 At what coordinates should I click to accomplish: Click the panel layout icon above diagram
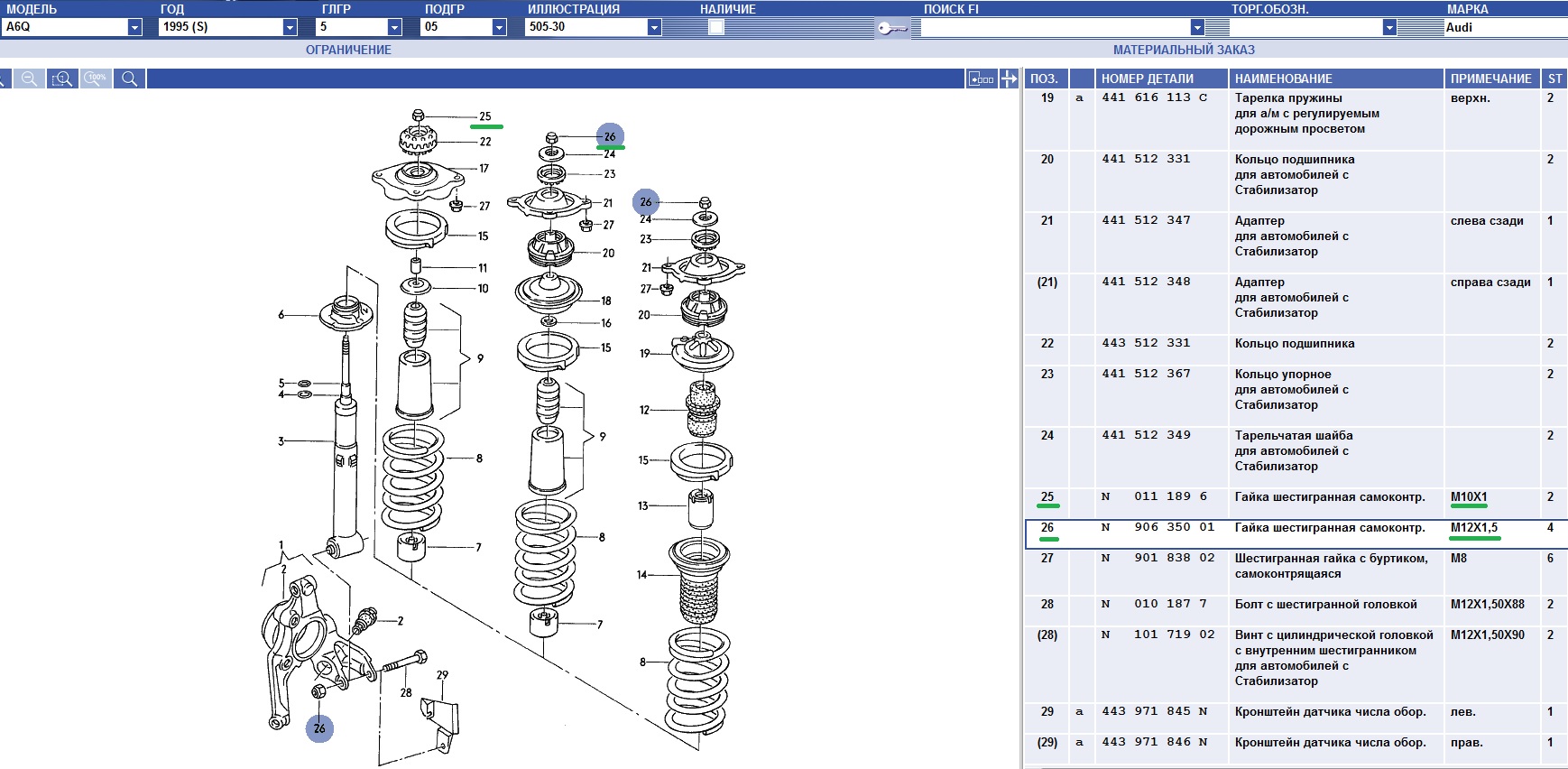(981, 79)
